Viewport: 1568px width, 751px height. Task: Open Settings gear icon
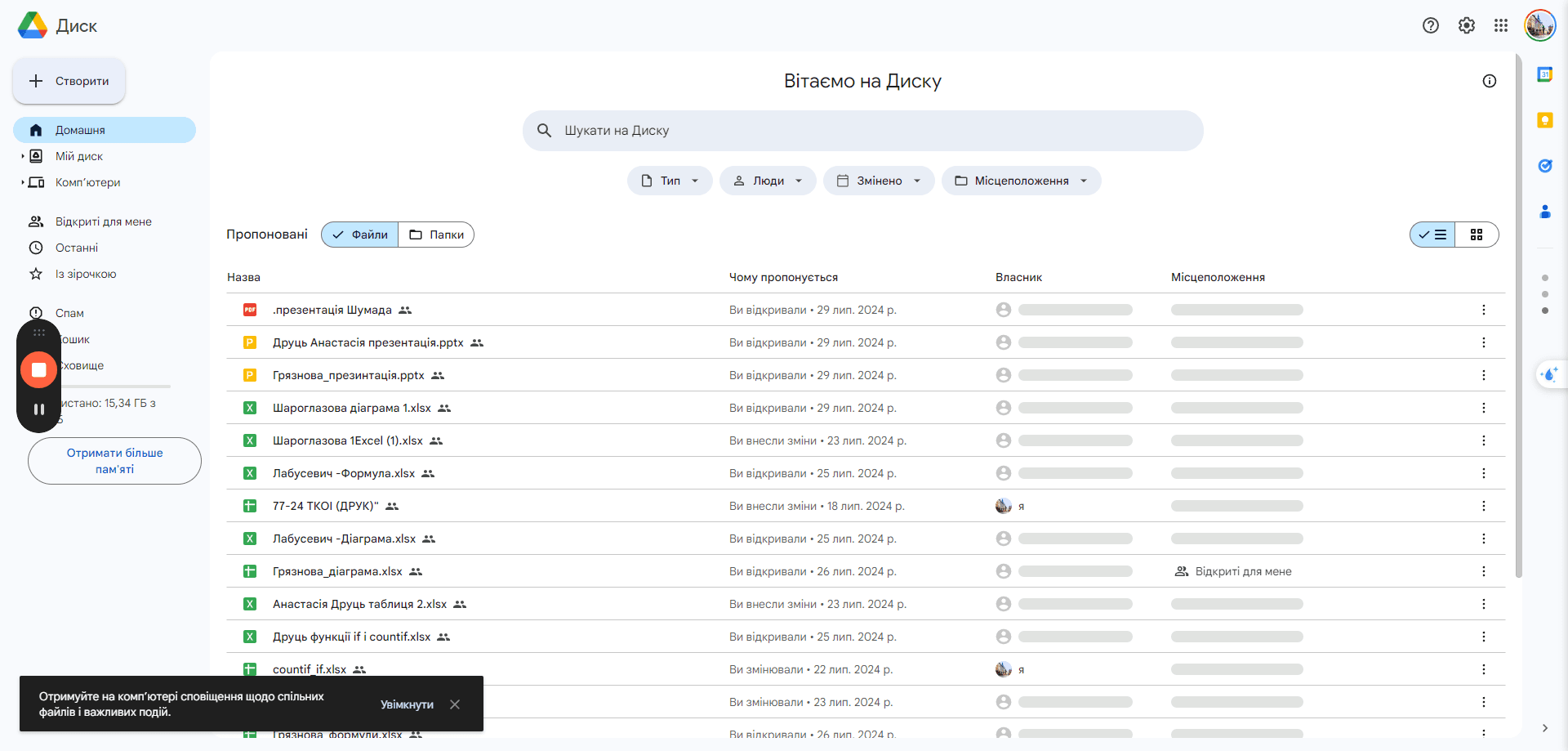point(1466,25)
